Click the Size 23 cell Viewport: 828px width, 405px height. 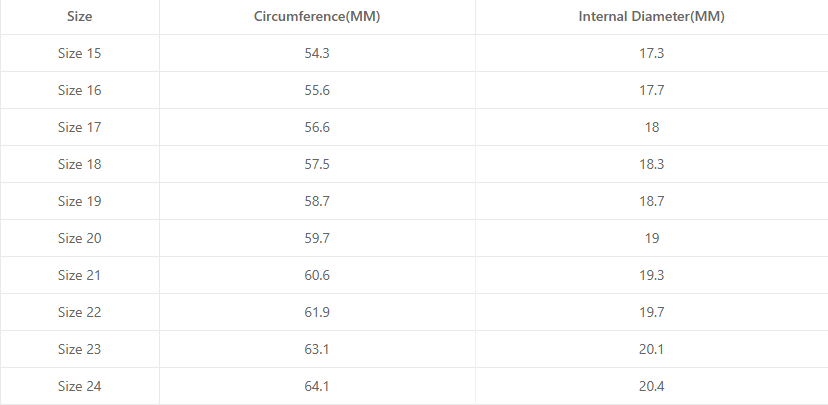pyautogui.click(x=79, y=349)
